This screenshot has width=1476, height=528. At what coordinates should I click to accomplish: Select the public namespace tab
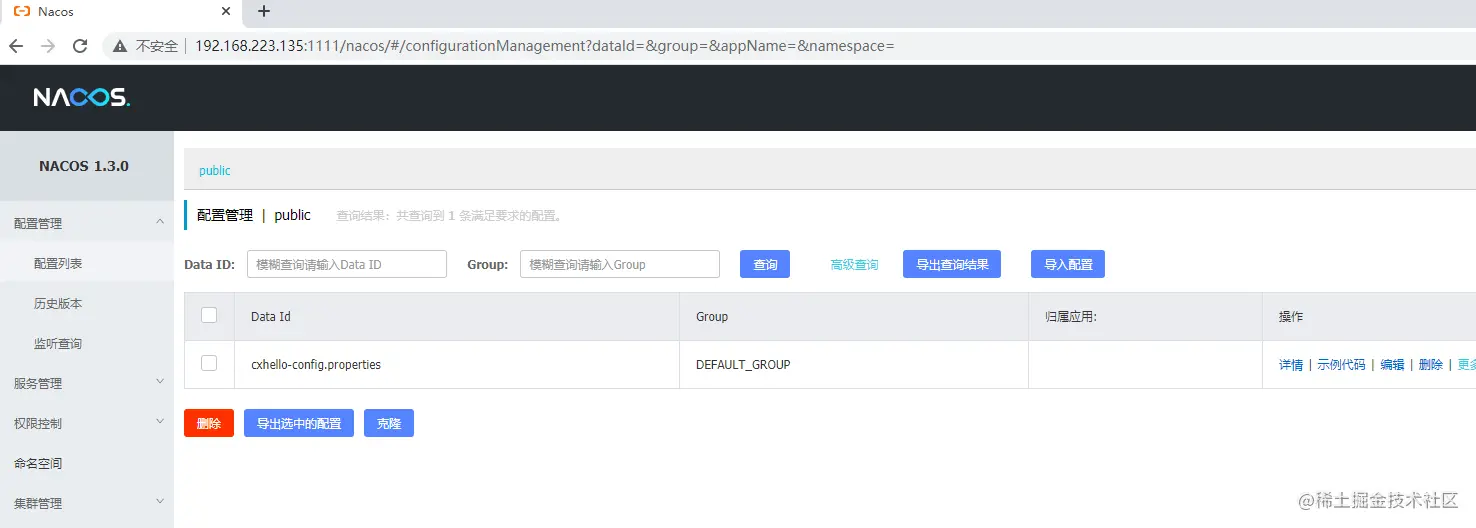[215, 171]
